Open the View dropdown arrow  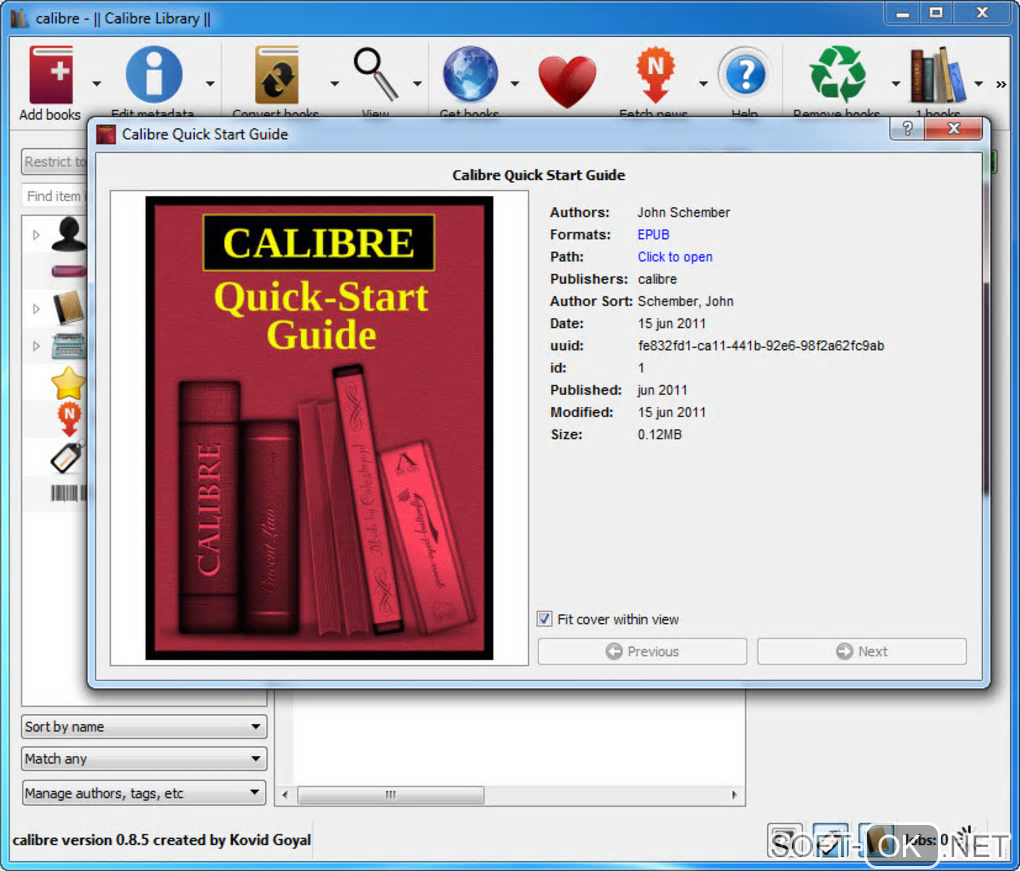pyautogui.click(x=417, y=83)
